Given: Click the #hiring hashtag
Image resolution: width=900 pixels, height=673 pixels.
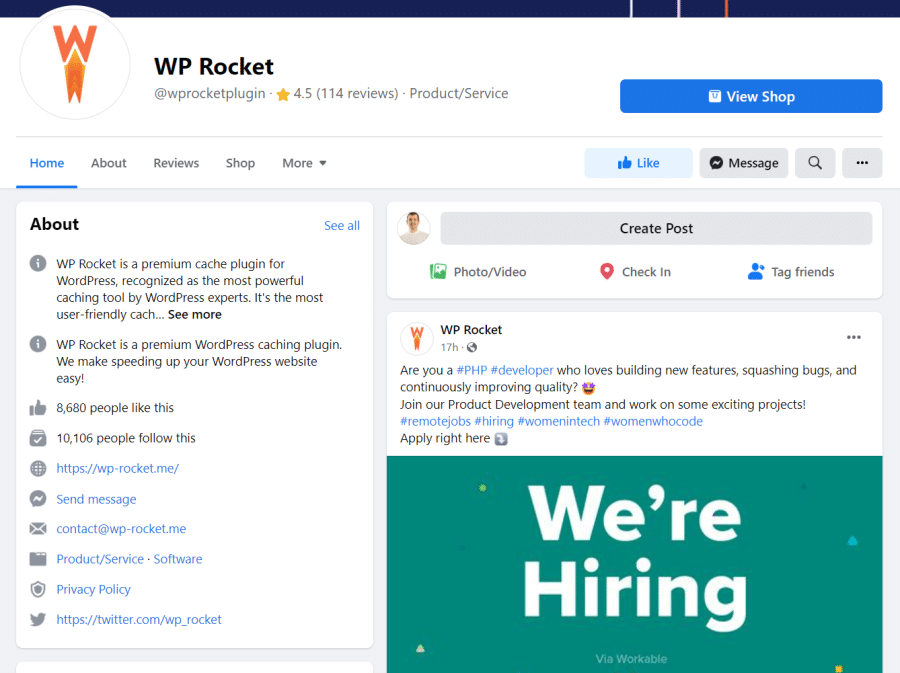Looking at the screenshot, I should coord(494,422).
